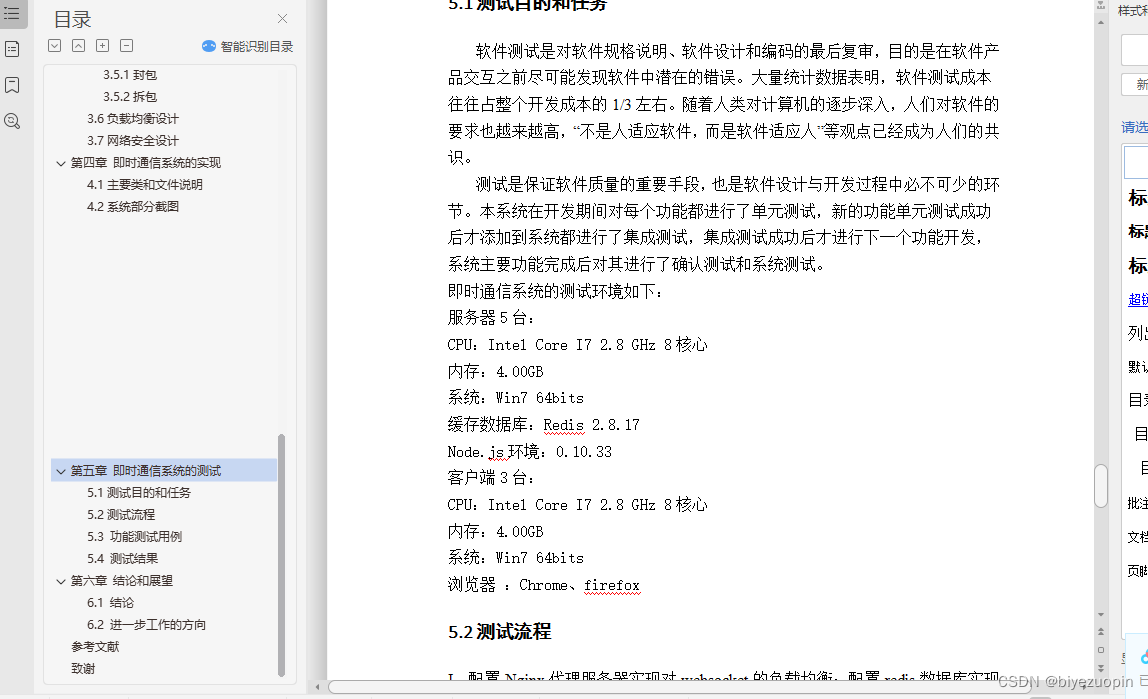Click the plus outline level button
Image resolution: width=1148 pixels, height=699 pixels.
coord(102,45)
